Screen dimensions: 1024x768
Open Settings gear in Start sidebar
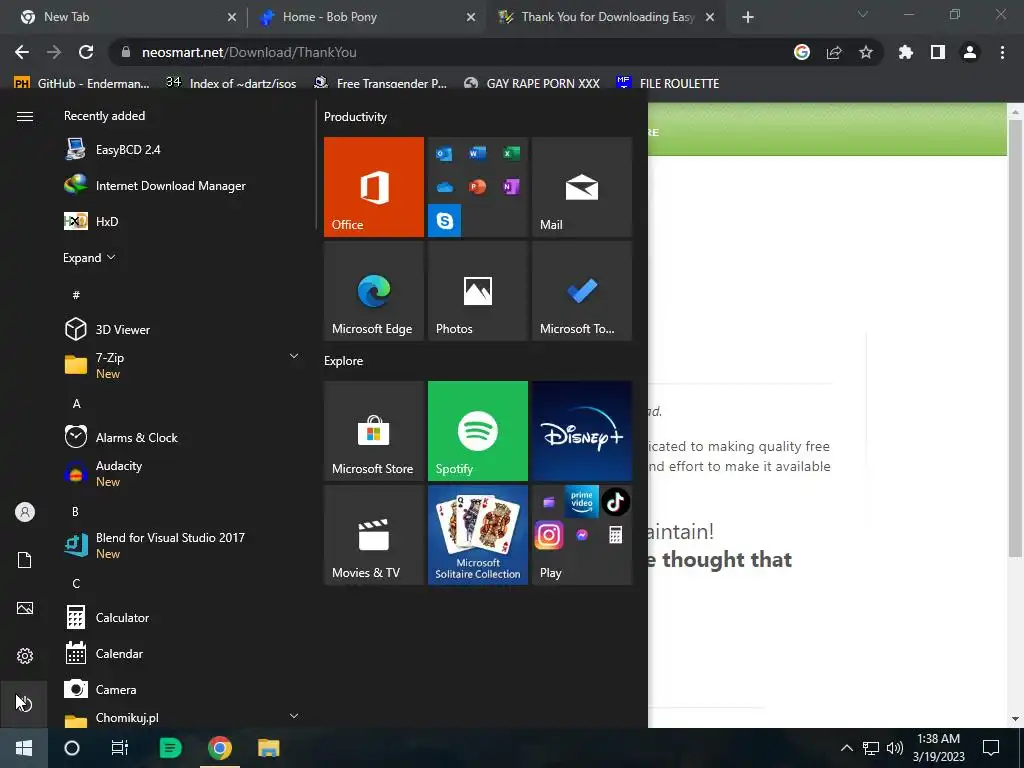[24, 656]
